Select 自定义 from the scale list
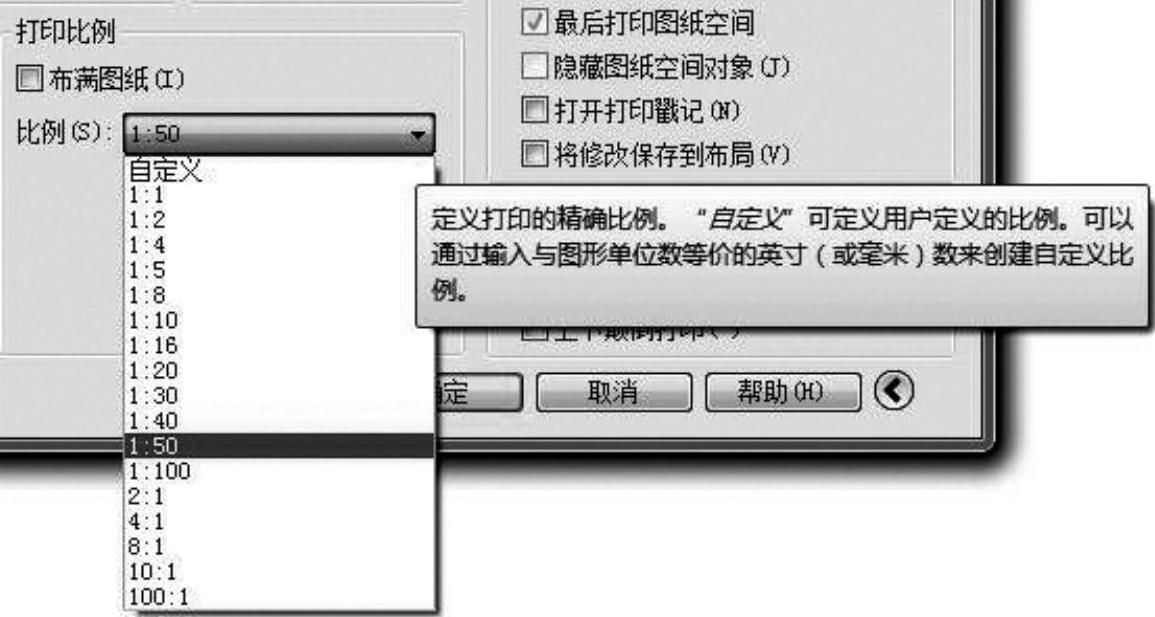Viewport: 1155px width, 617px height. click(280, 170)
